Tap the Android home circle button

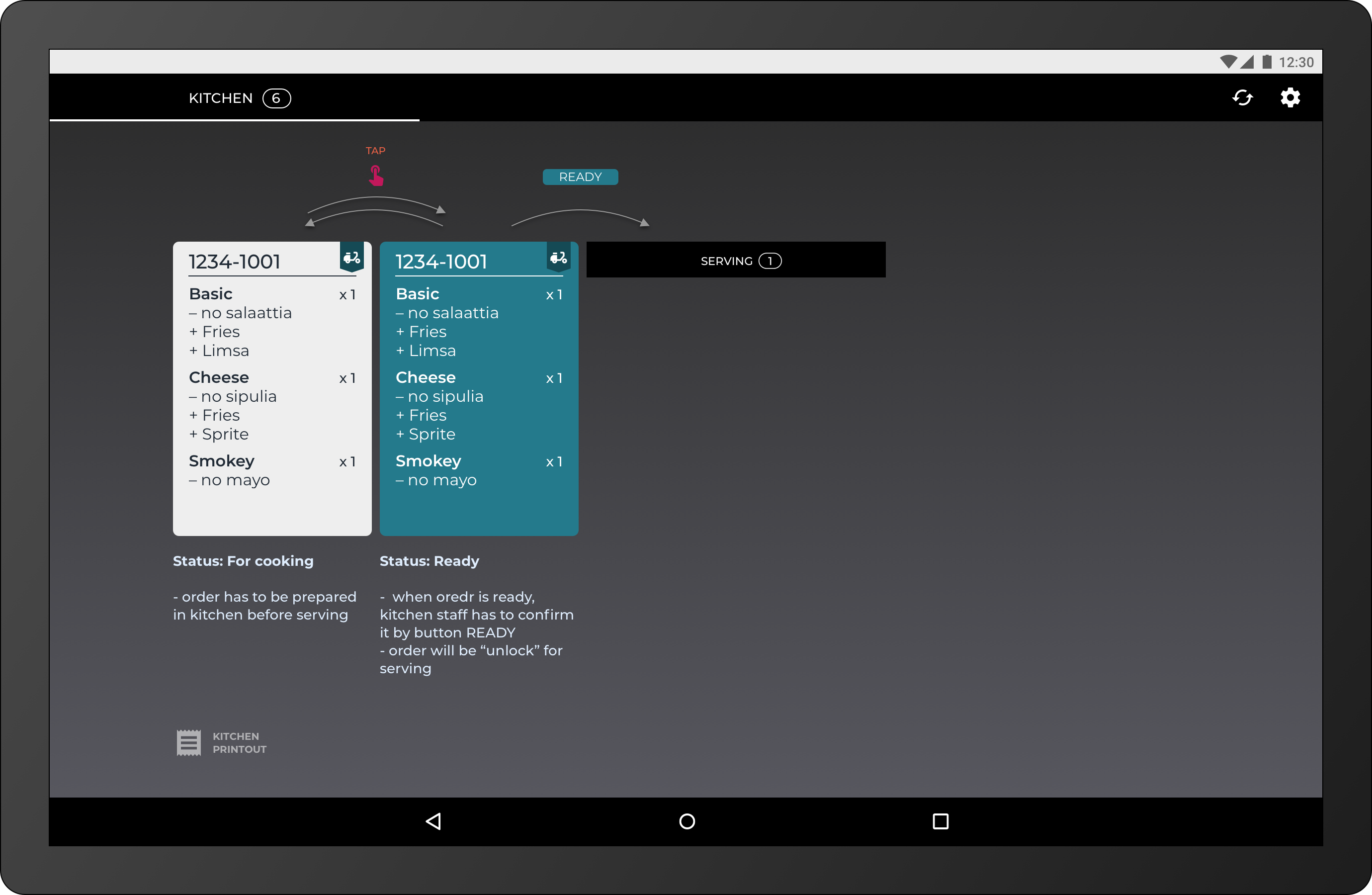[x=686, y=821]
